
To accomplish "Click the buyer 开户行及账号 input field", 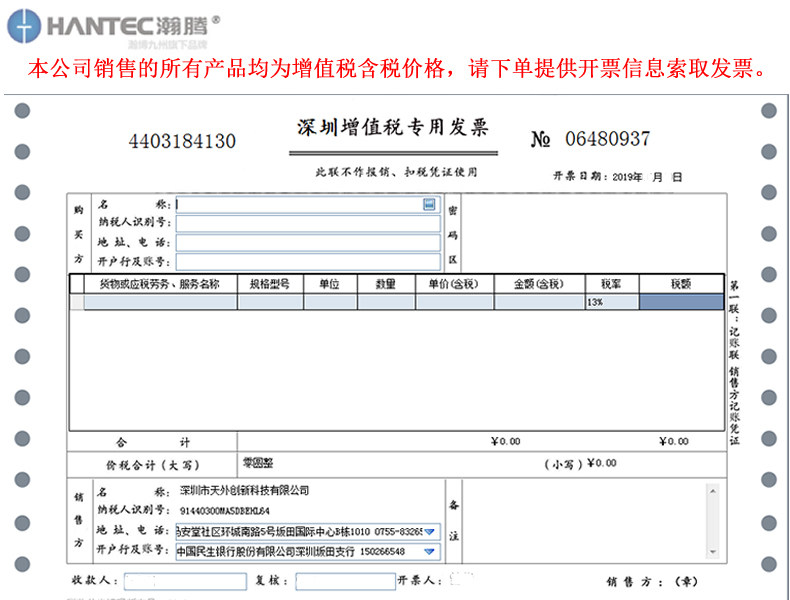I will click(308, 262).
